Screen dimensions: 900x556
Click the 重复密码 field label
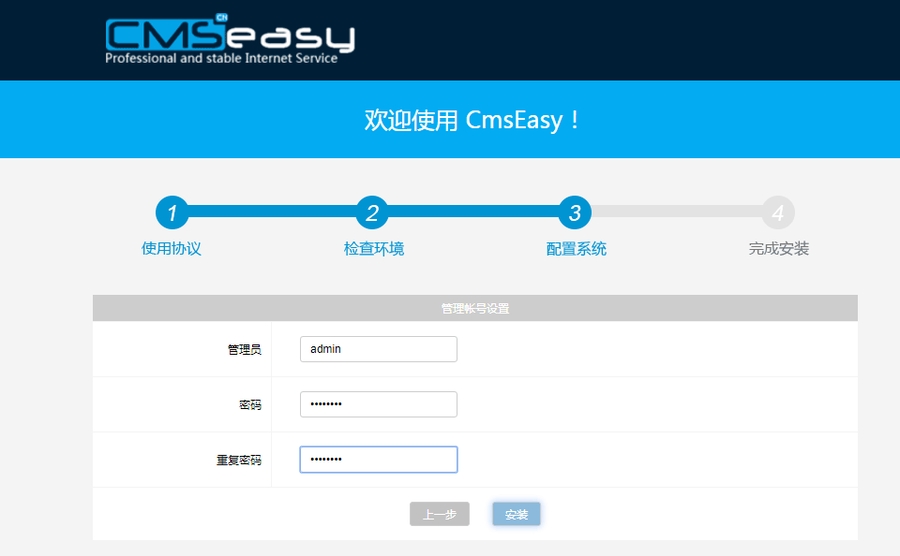tap(238, 460)
